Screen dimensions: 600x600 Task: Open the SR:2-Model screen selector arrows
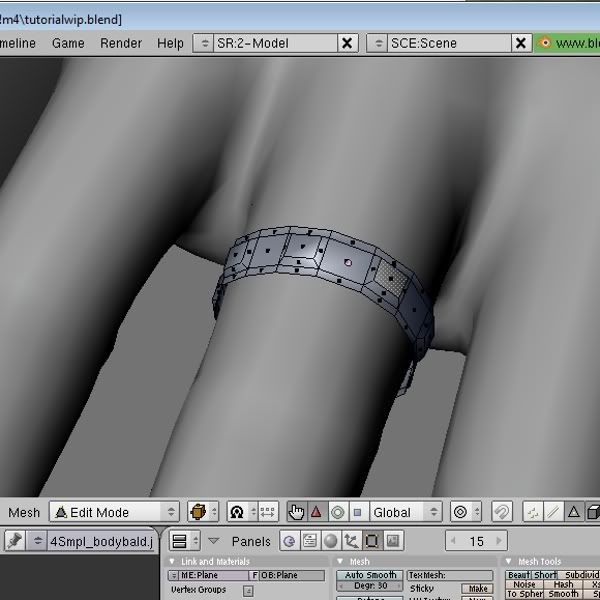[x=204, y=43]
